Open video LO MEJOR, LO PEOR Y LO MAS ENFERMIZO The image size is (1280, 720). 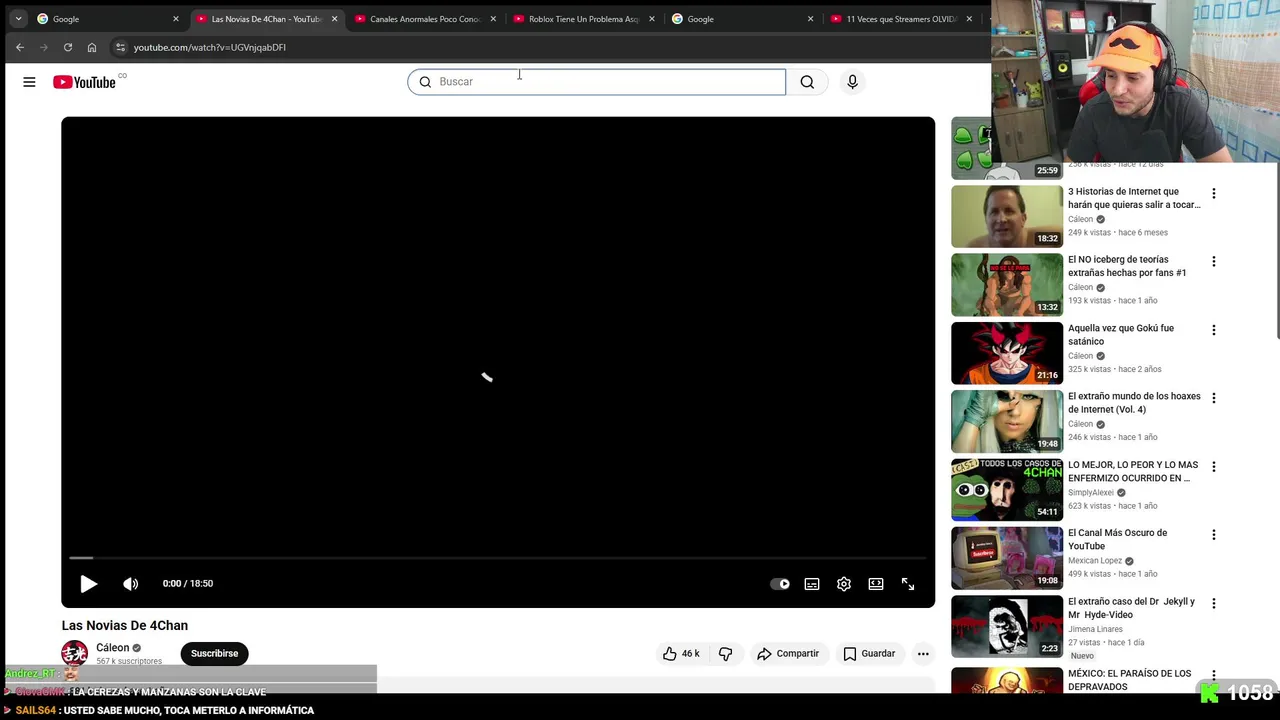click(x=1133, y=471)
